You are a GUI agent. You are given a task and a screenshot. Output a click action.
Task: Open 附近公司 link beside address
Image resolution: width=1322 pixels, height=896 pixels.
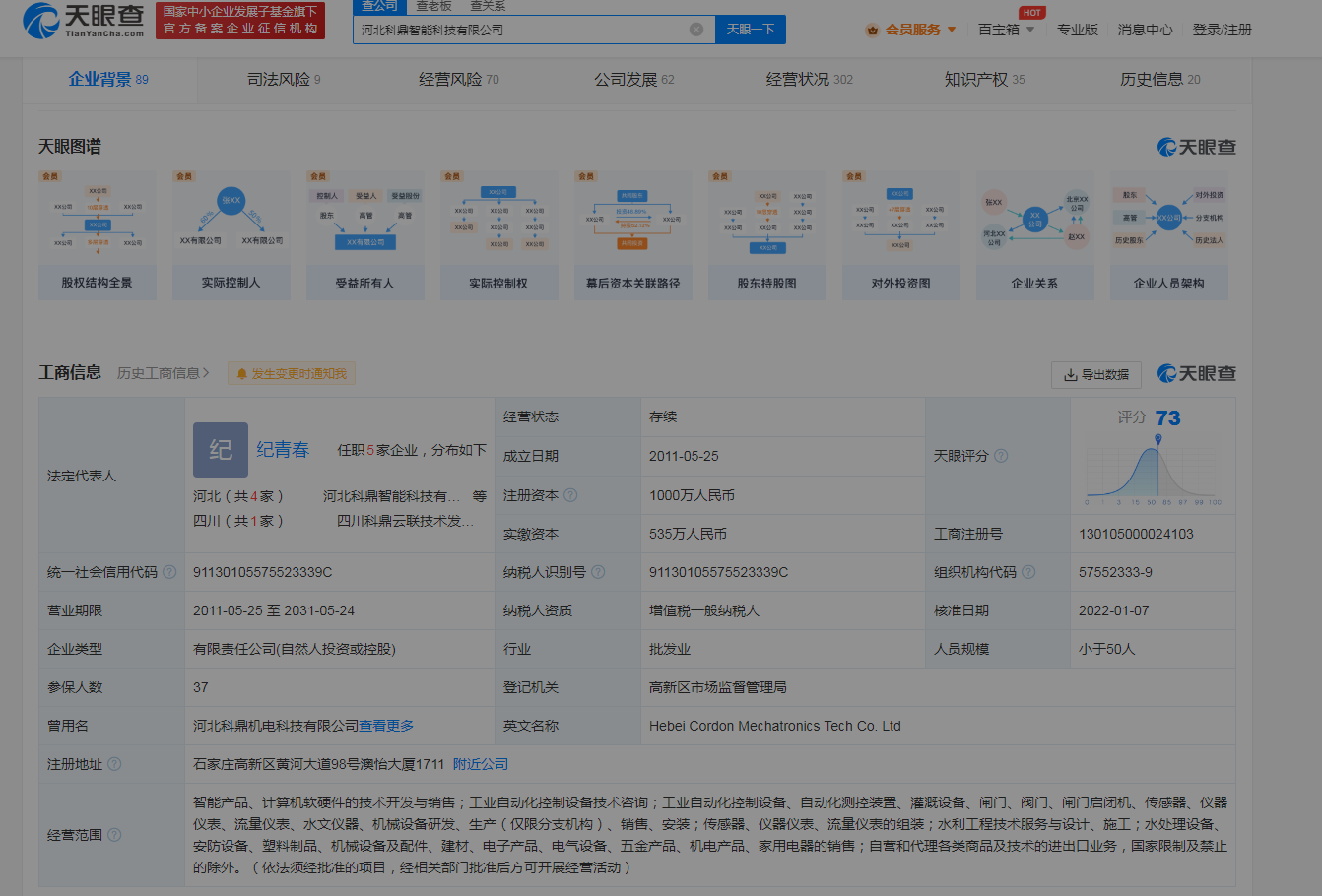coord(481,764)
